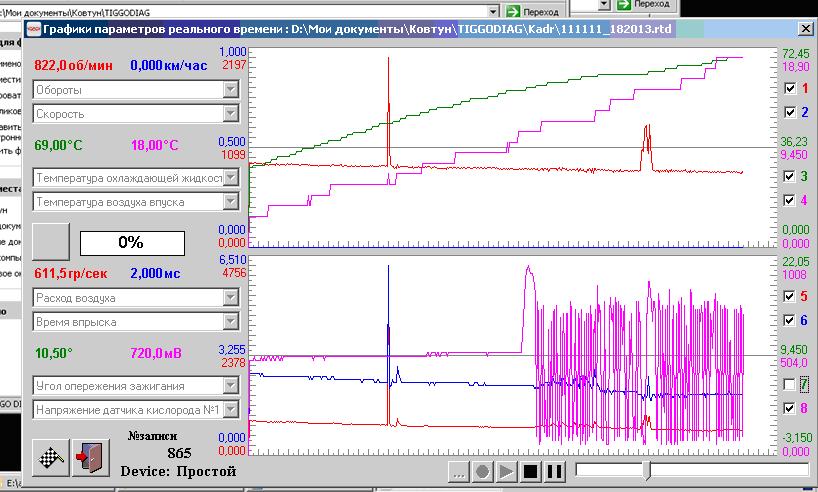Toggle channel 4 graph checkbox
This screenshot has height=492, width=818.
pos(790,200)
